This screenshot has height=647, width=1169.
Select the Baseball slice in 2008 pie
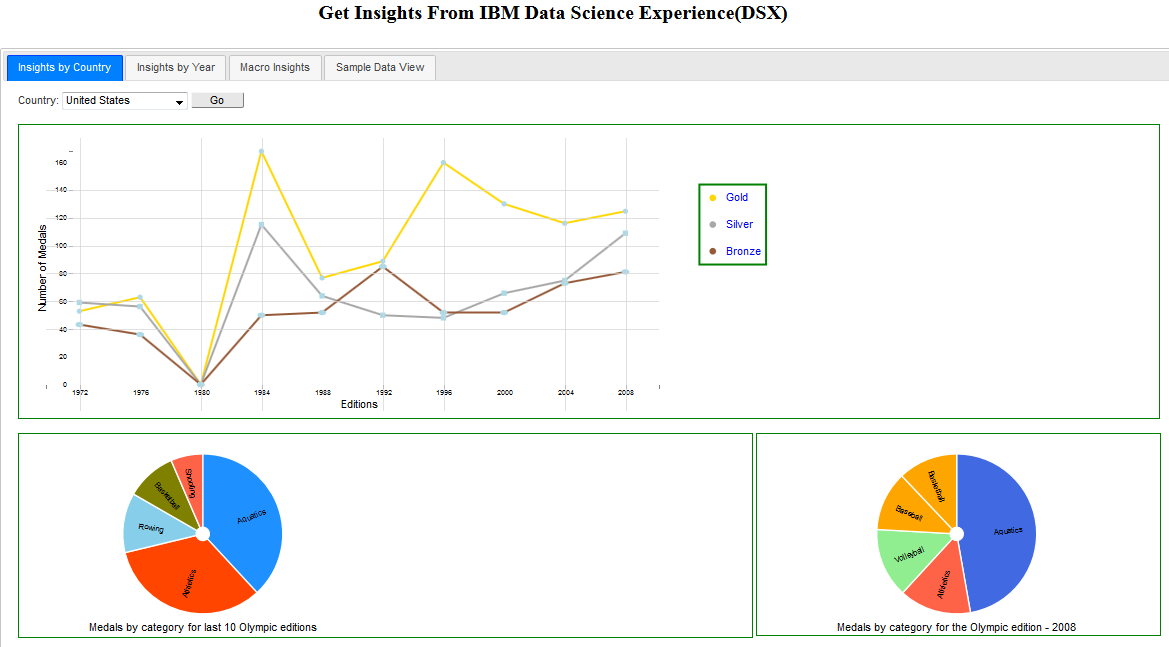click(x=908, y=511)
